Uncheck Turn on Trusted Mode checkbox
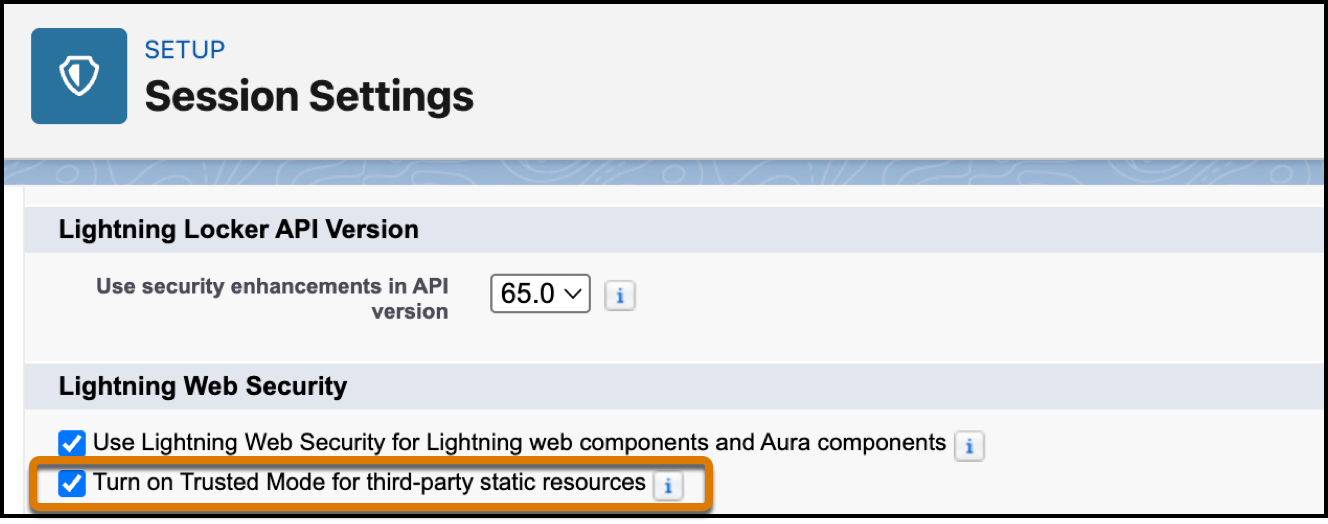The height and width of the screenshot is (524, 1328). click(72, 484)
